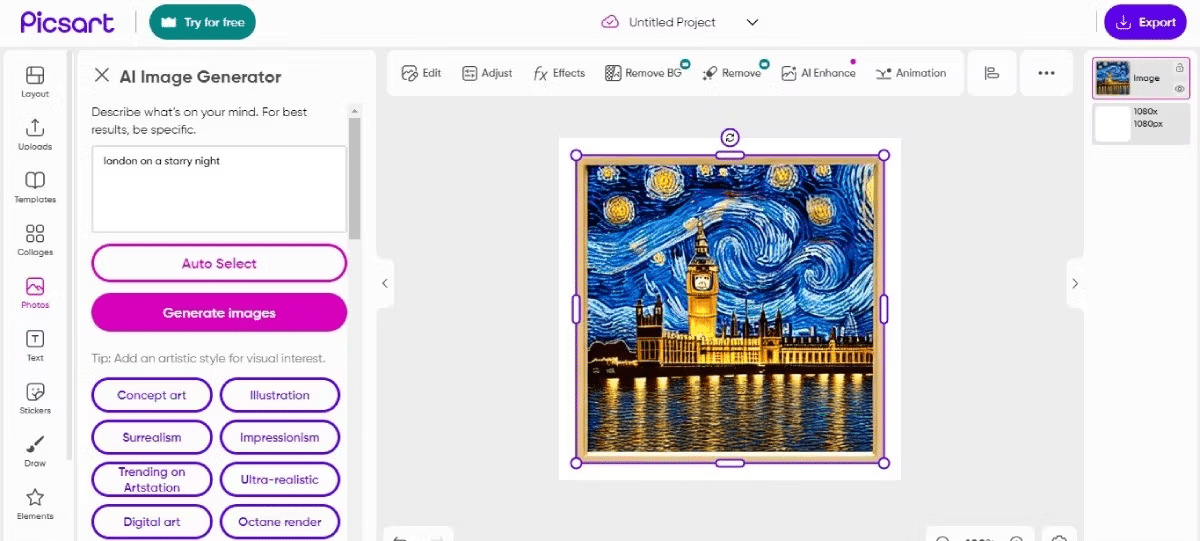The image size is (1200, 541).
Task: Open the Layout panel in sidebar
Action: [x=35, y=81]
